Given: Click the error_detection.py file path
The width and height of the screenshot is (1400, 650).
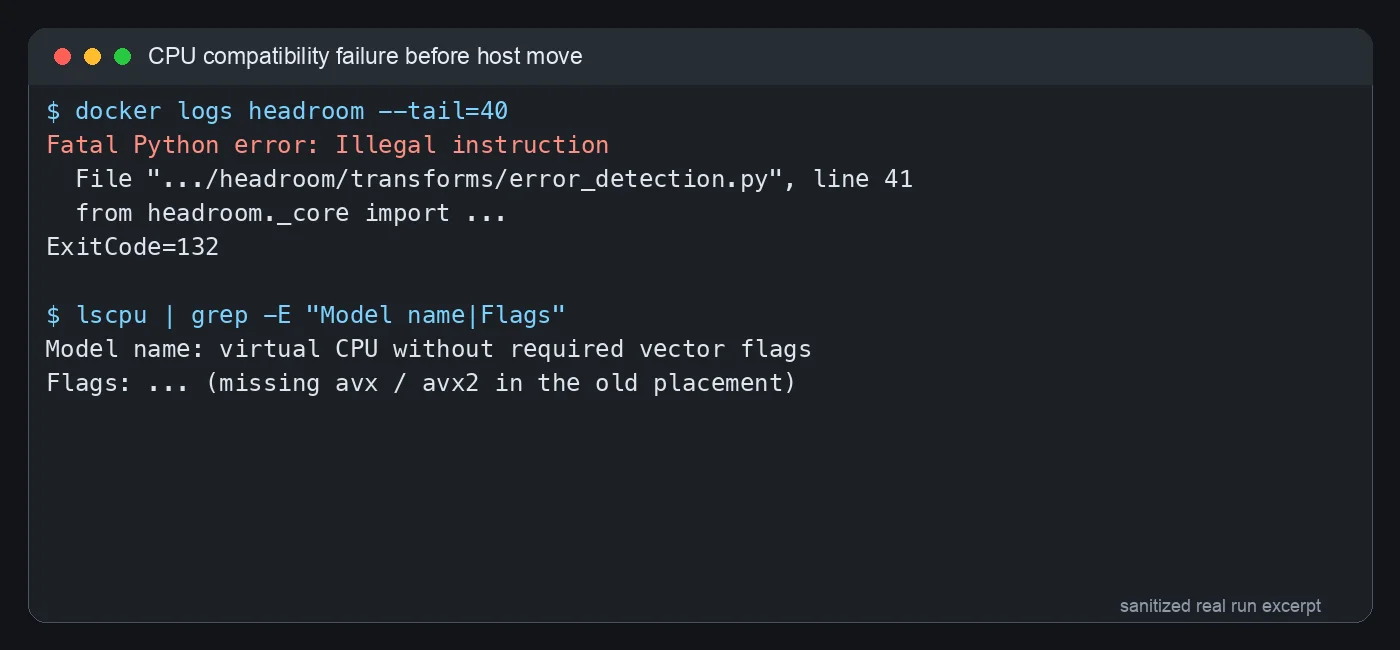Looking at the screenshot, I should pos(466,179).
